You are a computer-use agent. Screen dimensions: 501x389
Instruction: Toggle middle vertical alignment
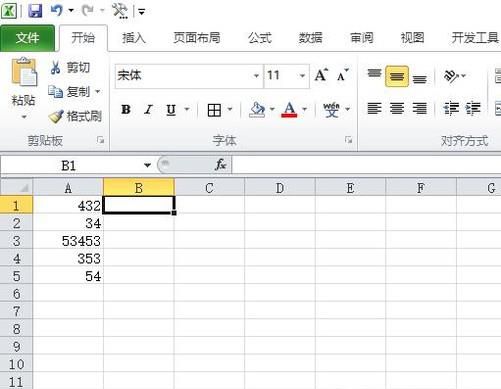tap(397, 76)
